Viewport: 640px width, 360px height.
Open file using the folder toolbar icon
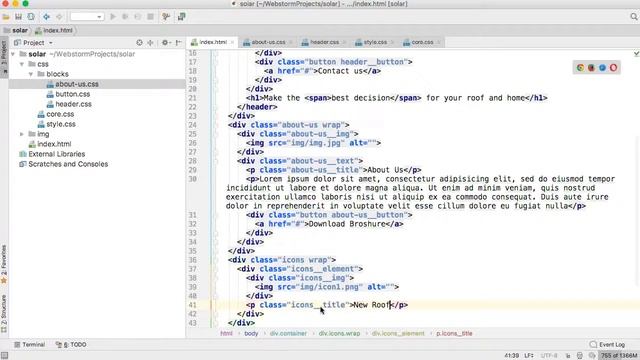pyautogui.click(x=6, y=17)
